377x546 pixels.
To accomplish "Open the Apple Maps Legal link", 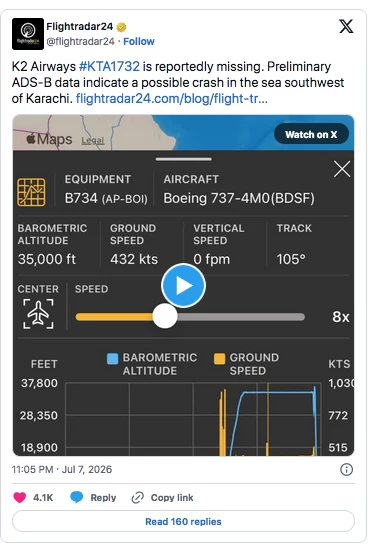I will coord(93,141).
